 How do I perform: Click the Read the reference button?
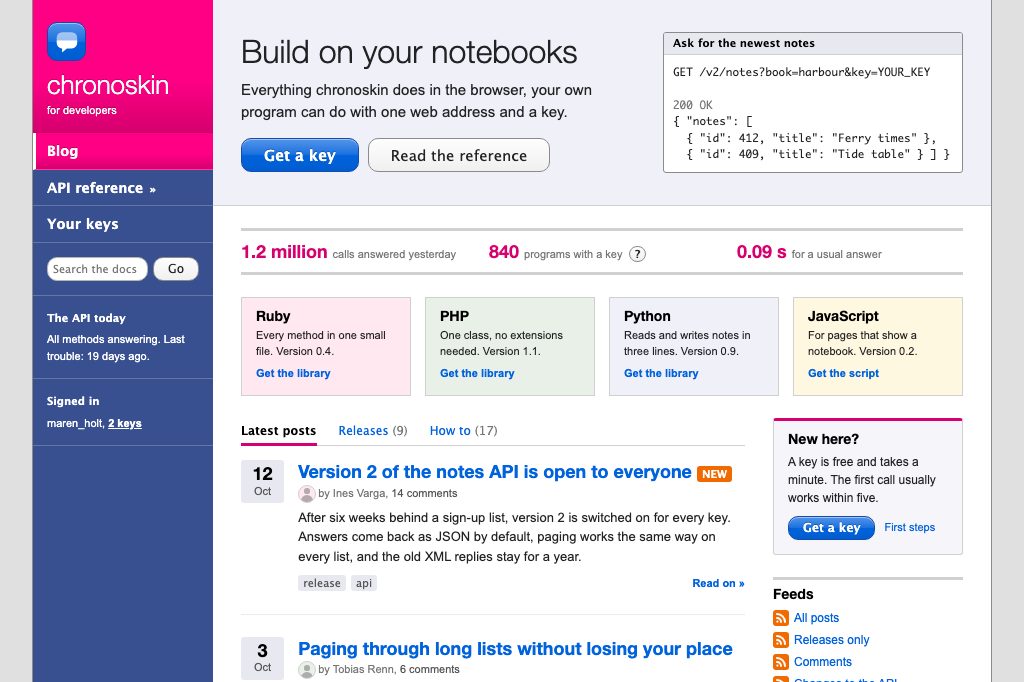[458, 155]
